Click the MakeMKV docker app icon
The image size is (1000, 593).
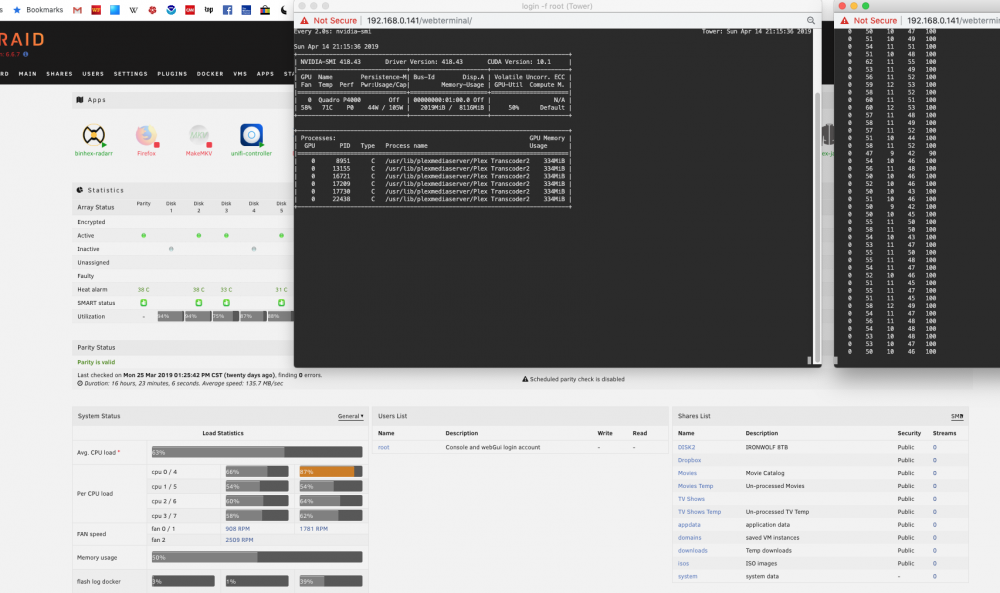(x=199, y=136)
